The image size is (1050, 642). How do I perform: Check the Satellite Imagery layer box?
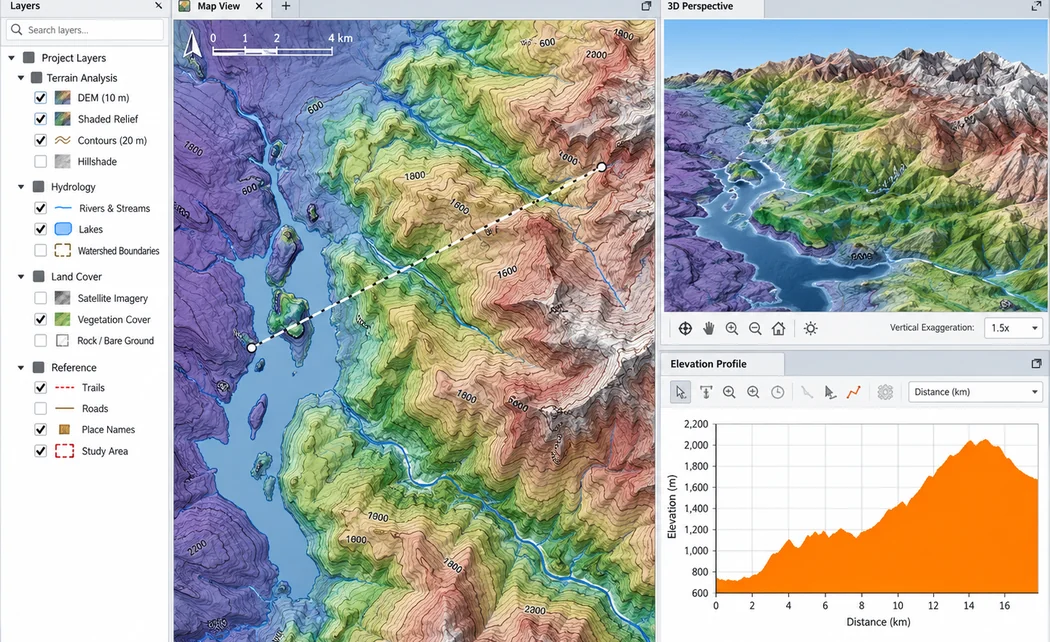(41, 298)
